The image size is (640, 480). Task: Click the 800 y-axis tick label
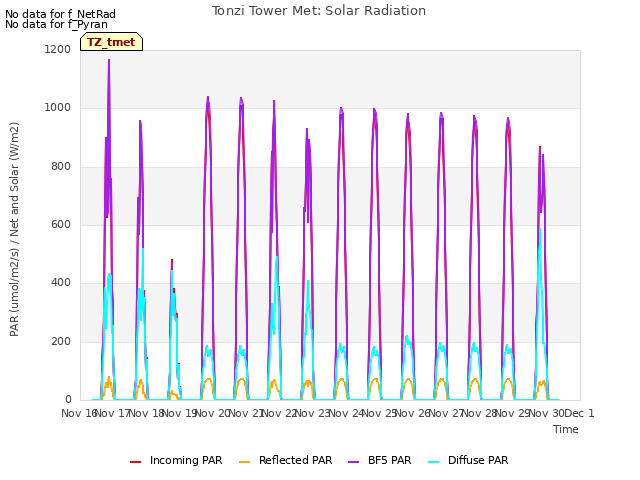coord(61,167)
